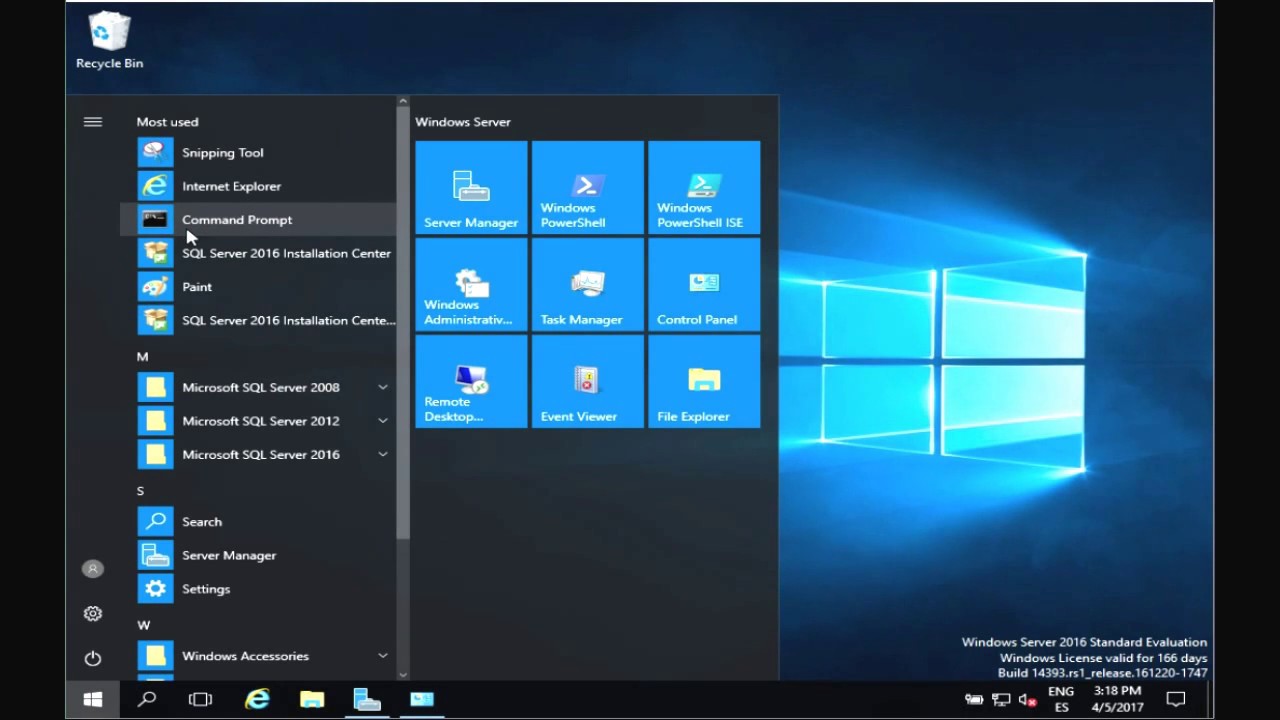The width and height of the screenshot is (1280, 720).
Task: Click the Server Manager tile
Action: point(471,187)
